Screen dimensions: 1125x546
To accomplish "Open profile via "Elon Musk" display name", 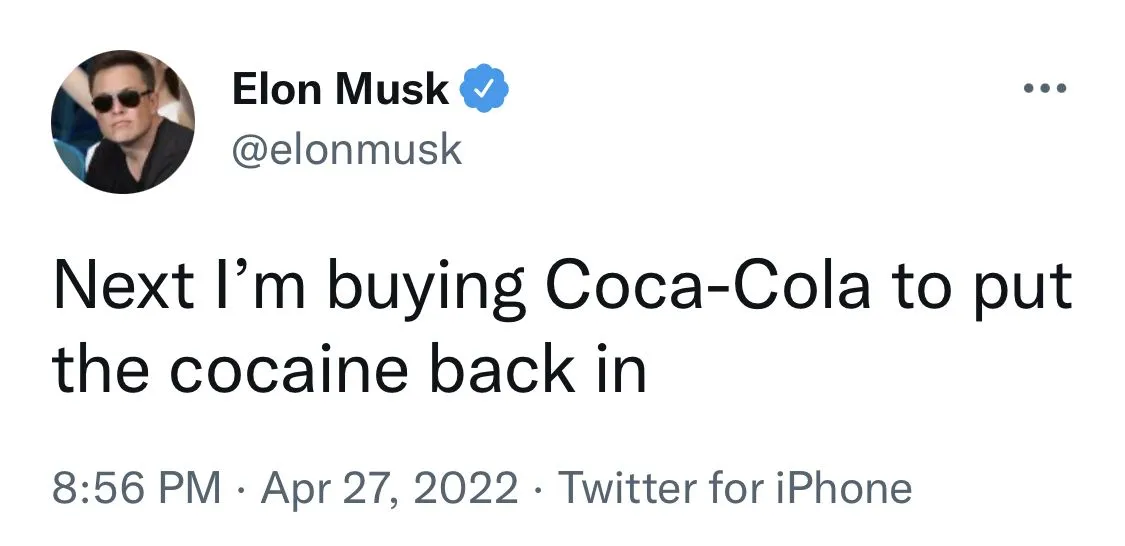I will pos(340,91).
